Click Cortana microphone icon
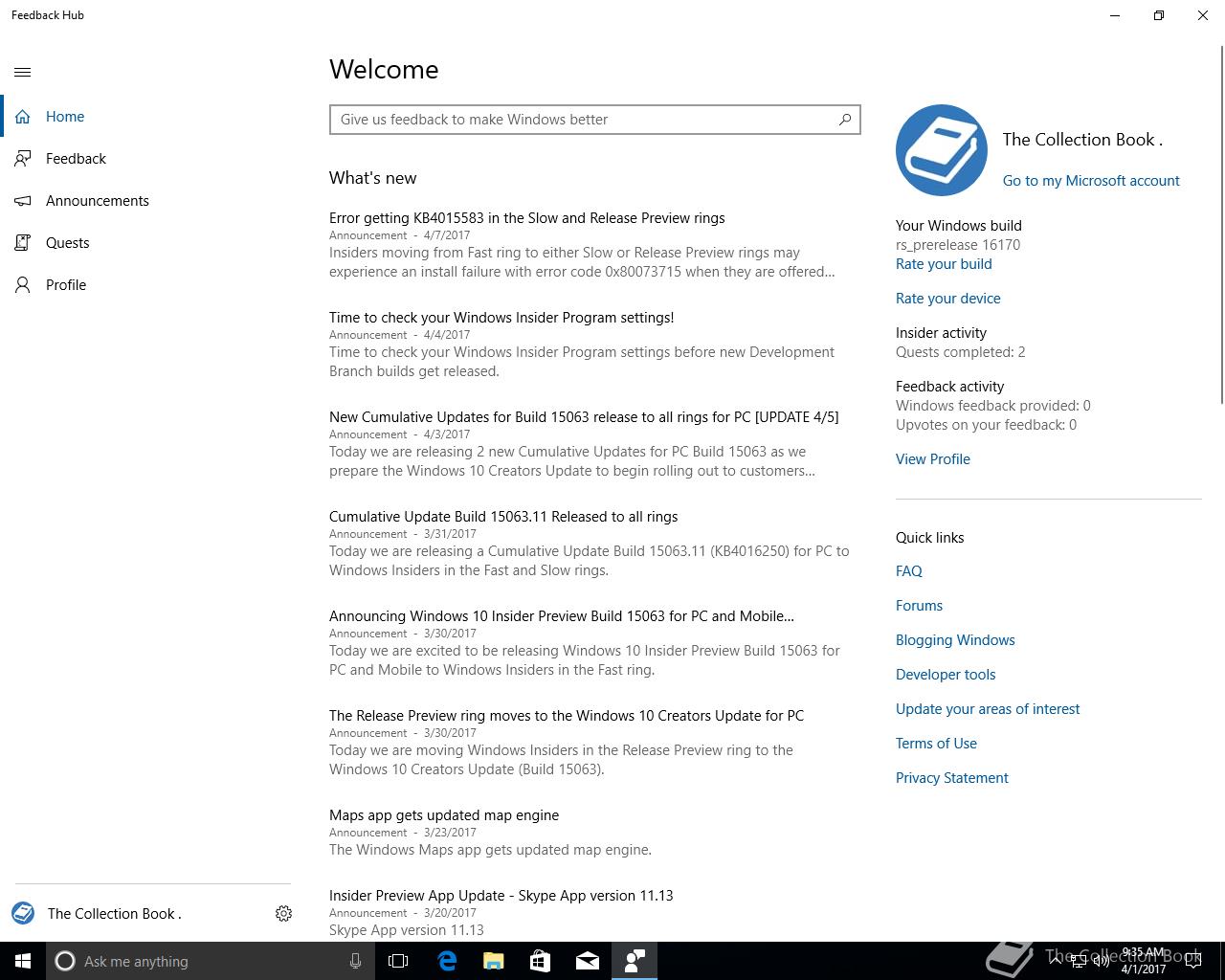The width and height of the screenshot is (1225, 980). 355,961
